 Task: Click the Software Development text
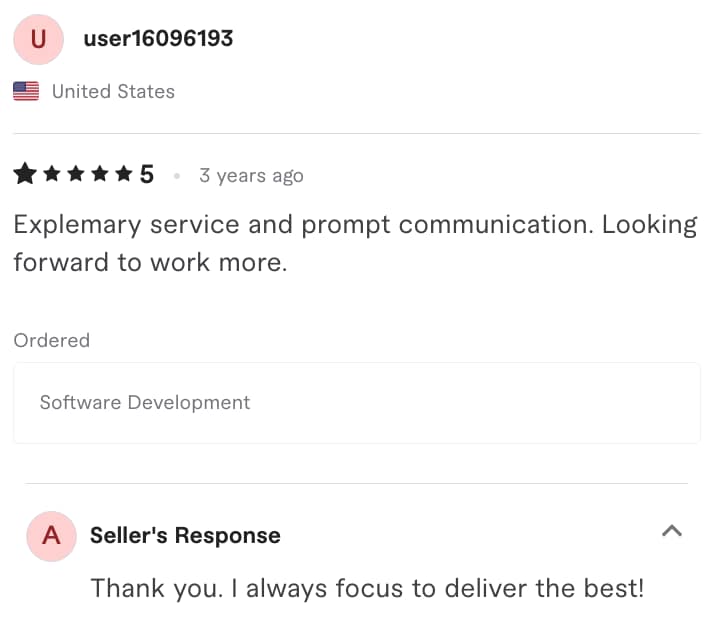click(x=145, y=402)
